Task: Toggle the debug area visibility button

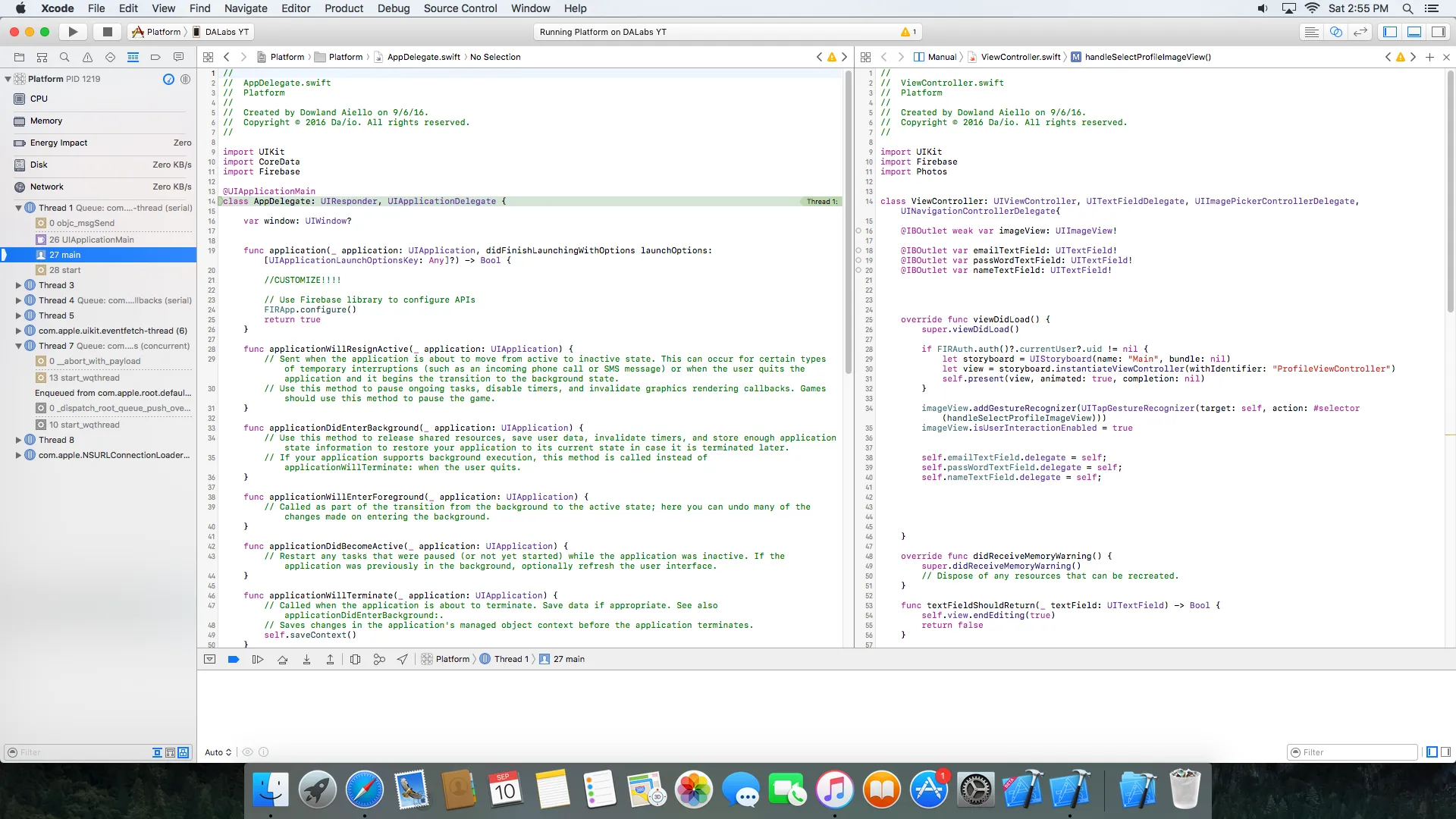Action: tap(1414, 32)
